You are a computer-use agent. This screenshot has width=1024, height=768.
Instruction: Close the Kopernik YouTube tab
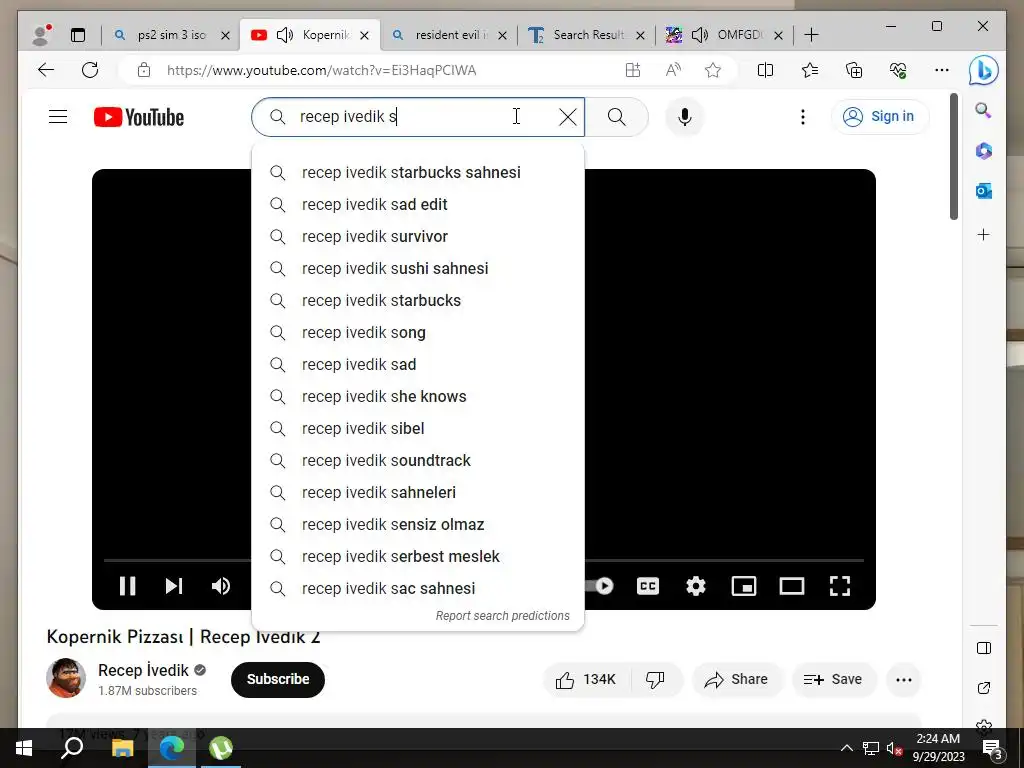click(365, 35)
